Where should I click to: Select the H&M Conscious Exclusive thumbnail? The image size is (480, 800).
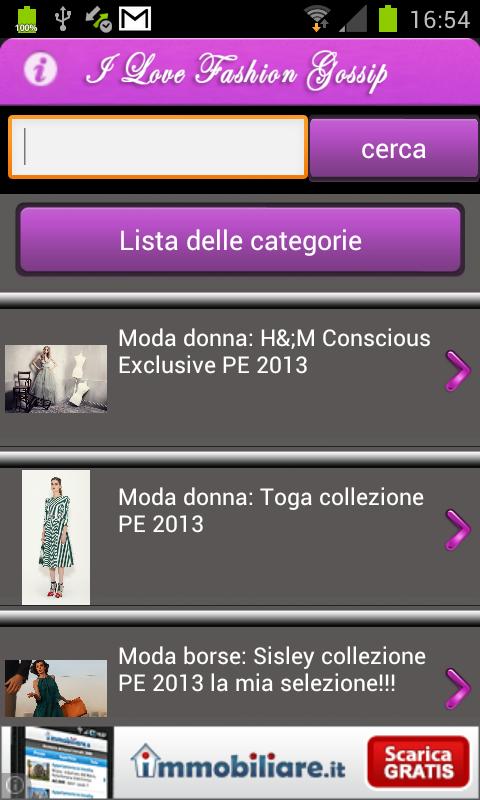[56, 379]
